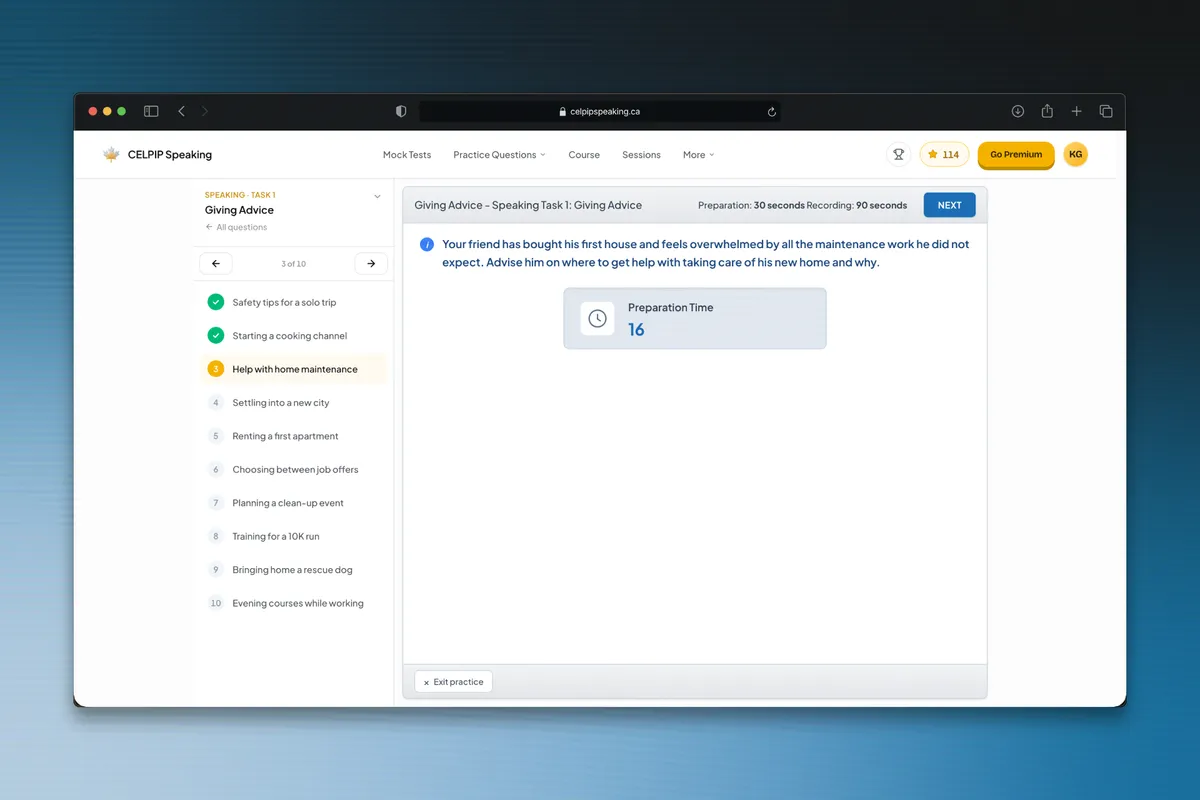
Task: Click Recording: 90 seconds text
Action: point(857,205)
